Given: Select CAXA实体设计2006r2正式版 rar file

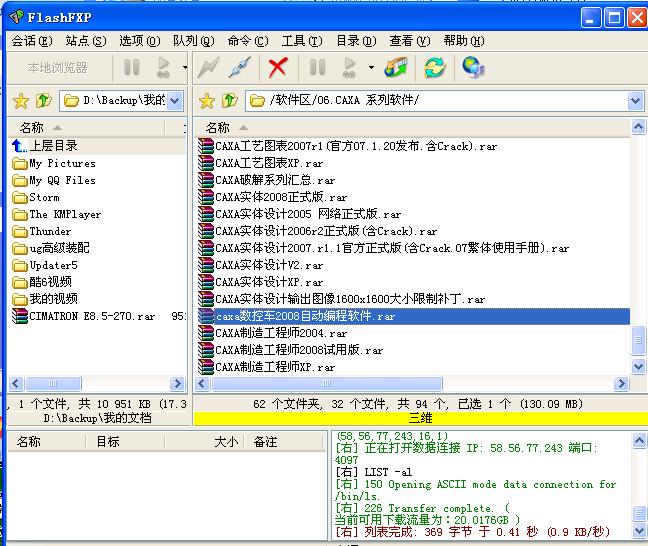Looking at the screenshot, I should click(318, 231).
